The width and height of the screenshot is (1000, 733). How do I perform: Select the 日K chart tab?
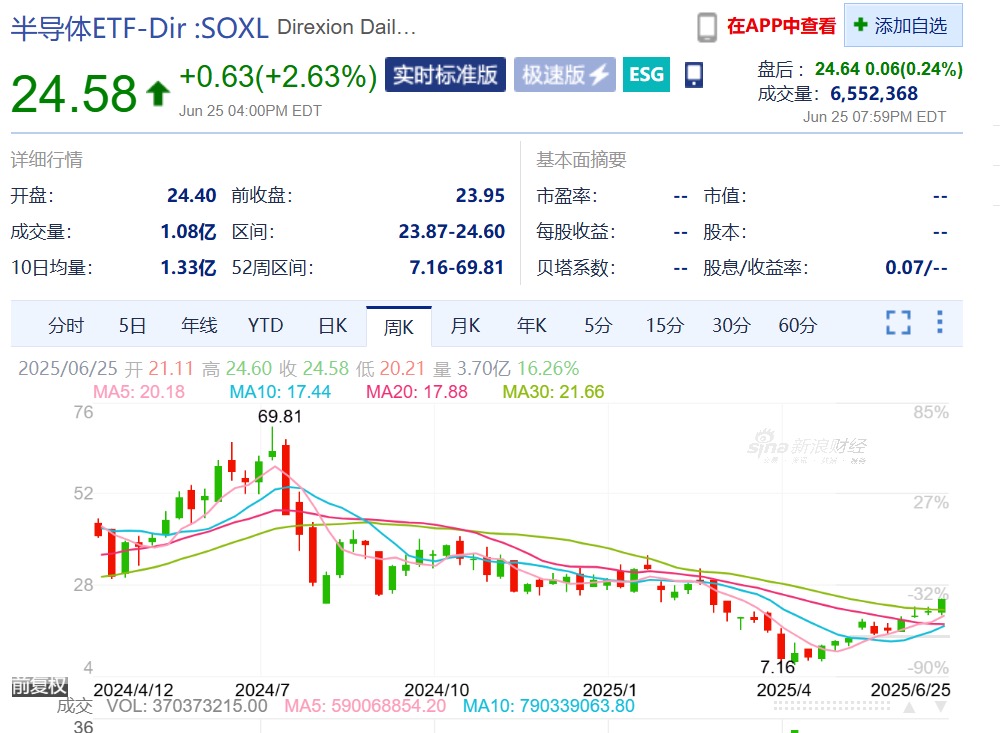click(332, 325)
